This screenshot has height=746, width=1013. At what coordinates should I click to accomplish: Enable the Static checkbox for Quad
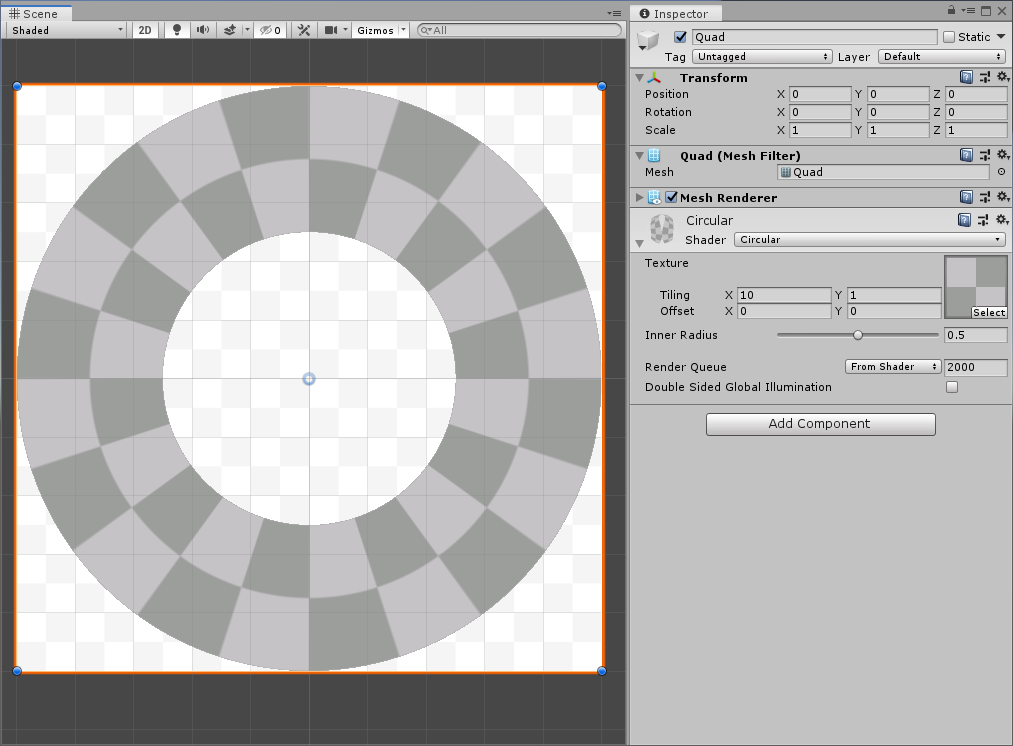pos(948,36)
